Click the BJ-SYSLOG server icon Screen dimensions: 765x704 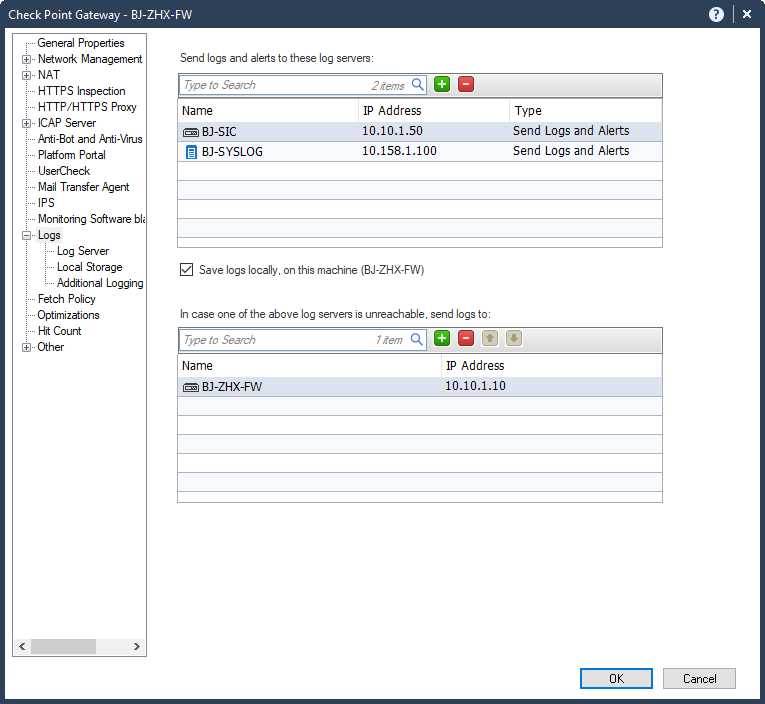point(191,152)
